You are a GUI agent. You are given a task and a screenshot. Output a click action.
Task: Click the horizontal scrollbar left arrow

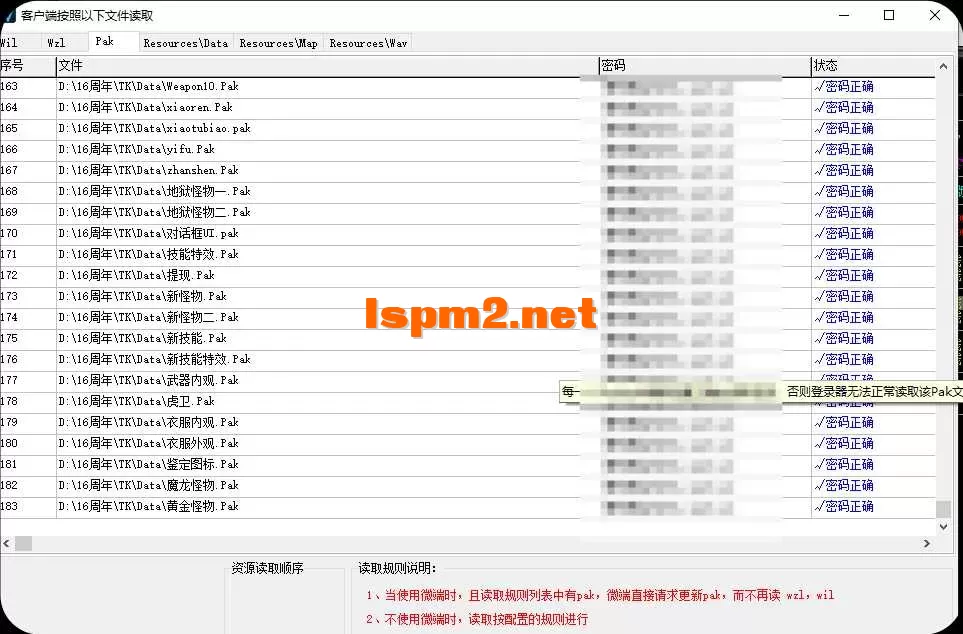9,544
